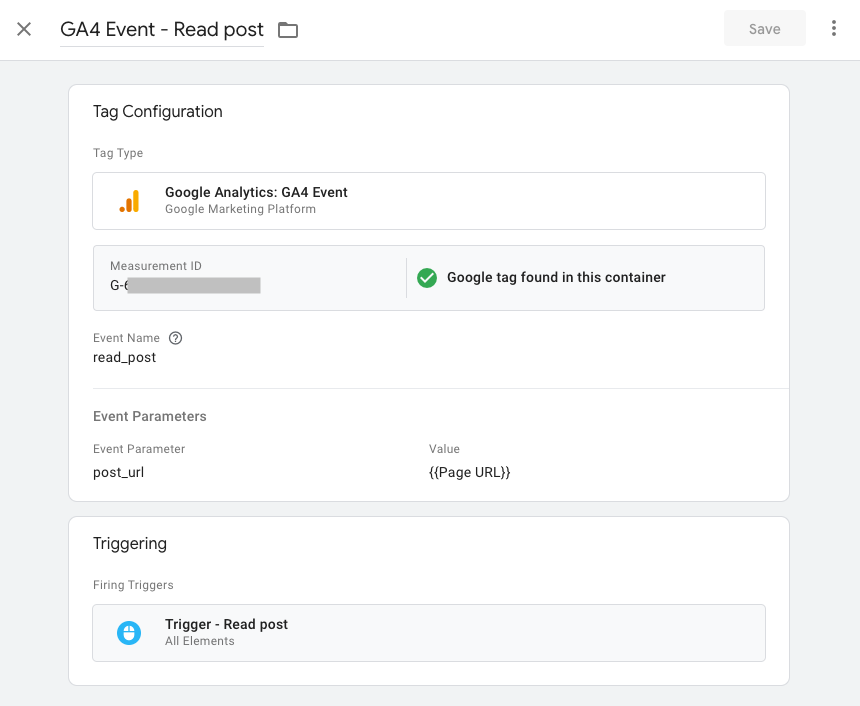Click the Measurement ID value field
This screenshot has height=706, width=860.
click(x=185, y=285)
